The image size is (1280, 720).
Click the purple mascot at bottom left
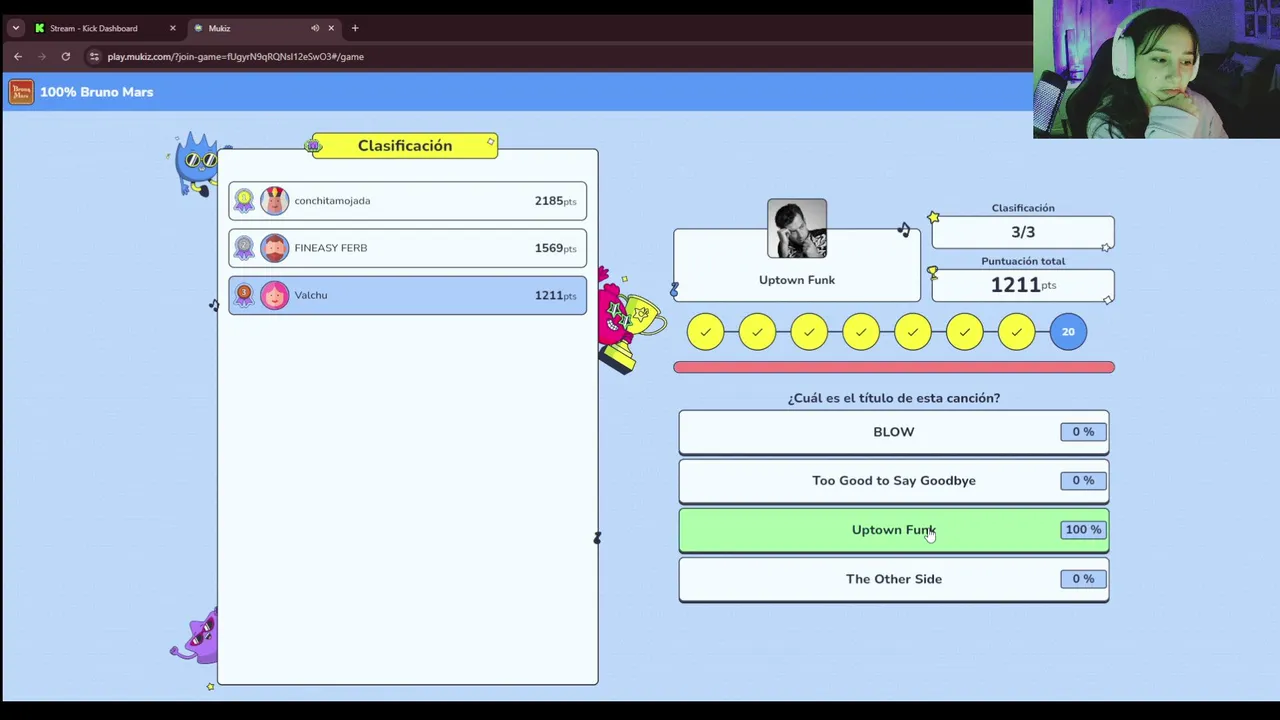196,639
